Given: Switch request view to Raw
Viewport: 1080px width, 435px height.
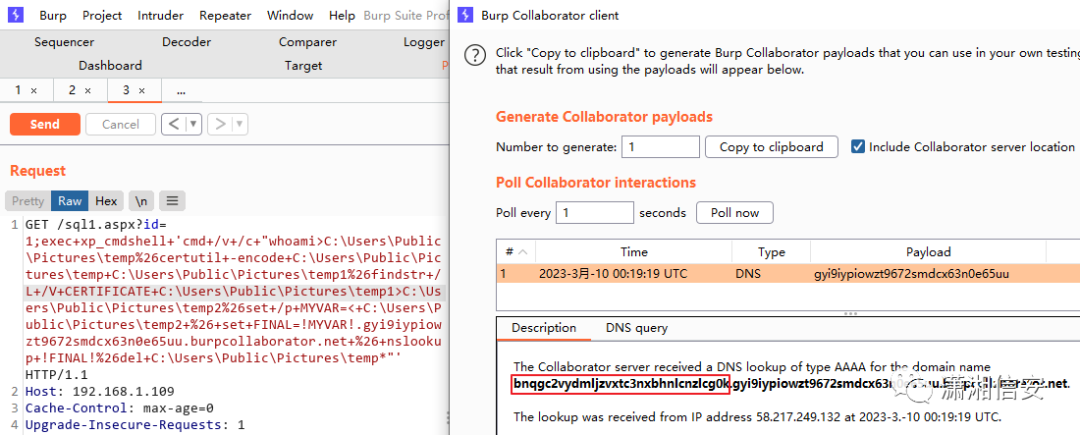Looking at the screenshot, I should point(70,201).
